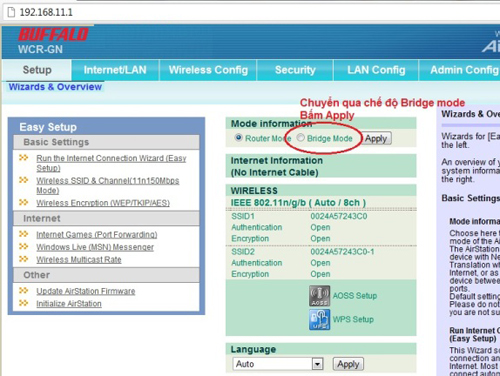Open the Internet/LAN tab

pos(115,70)
